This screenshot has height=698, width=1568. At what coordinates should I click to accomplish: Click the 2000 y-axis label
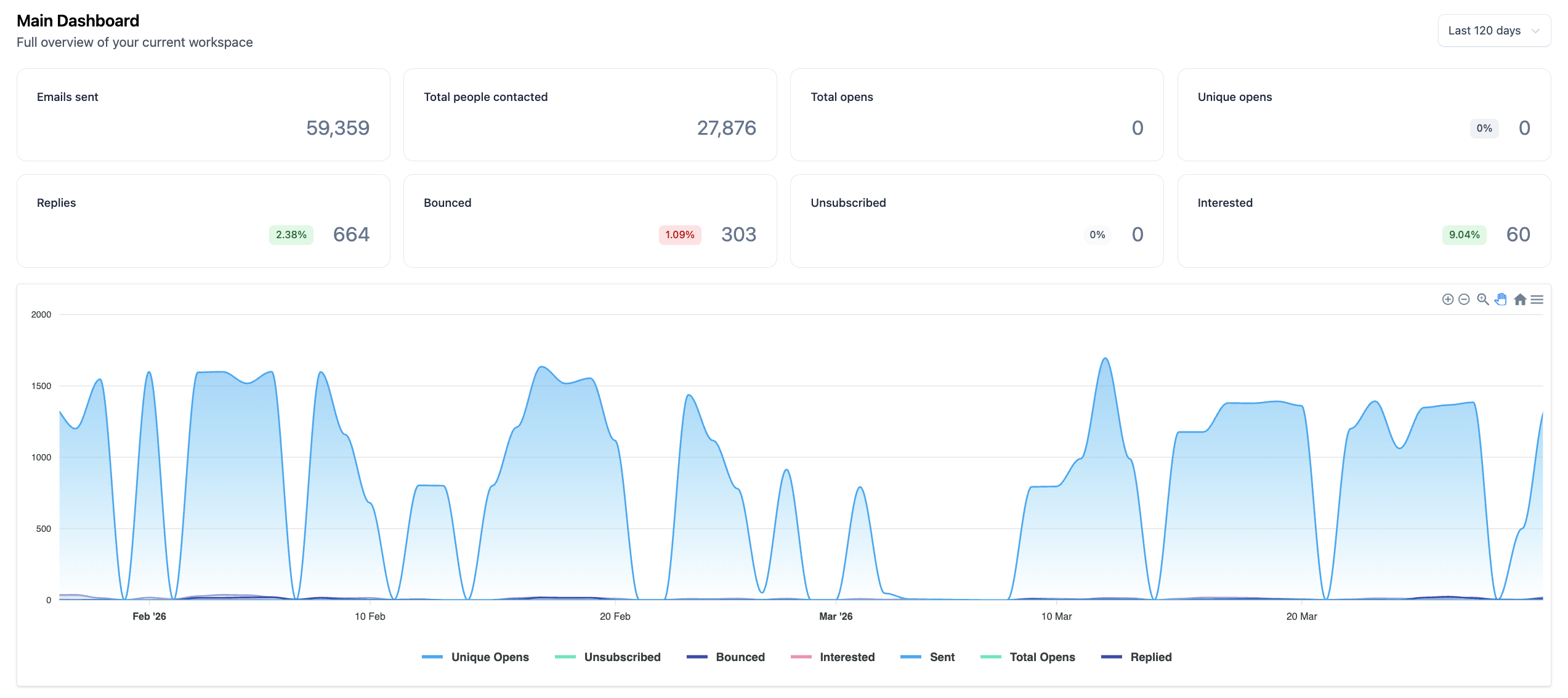[41, 315]
